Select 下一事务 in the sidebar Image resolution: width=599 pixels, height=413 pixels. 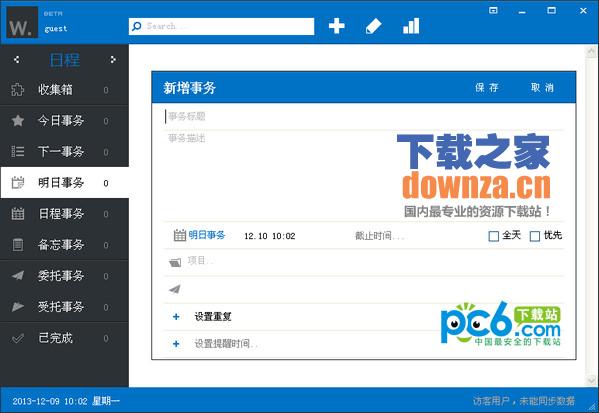(x=65, y=152)
